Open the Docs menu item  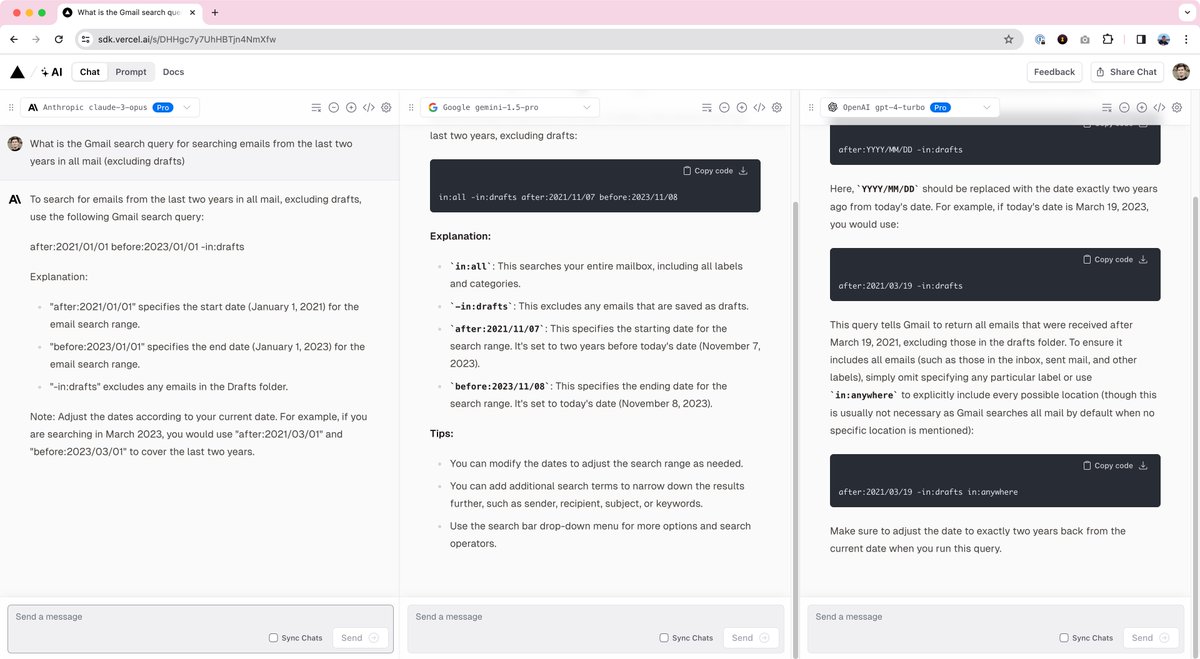(x=173, y=72)
